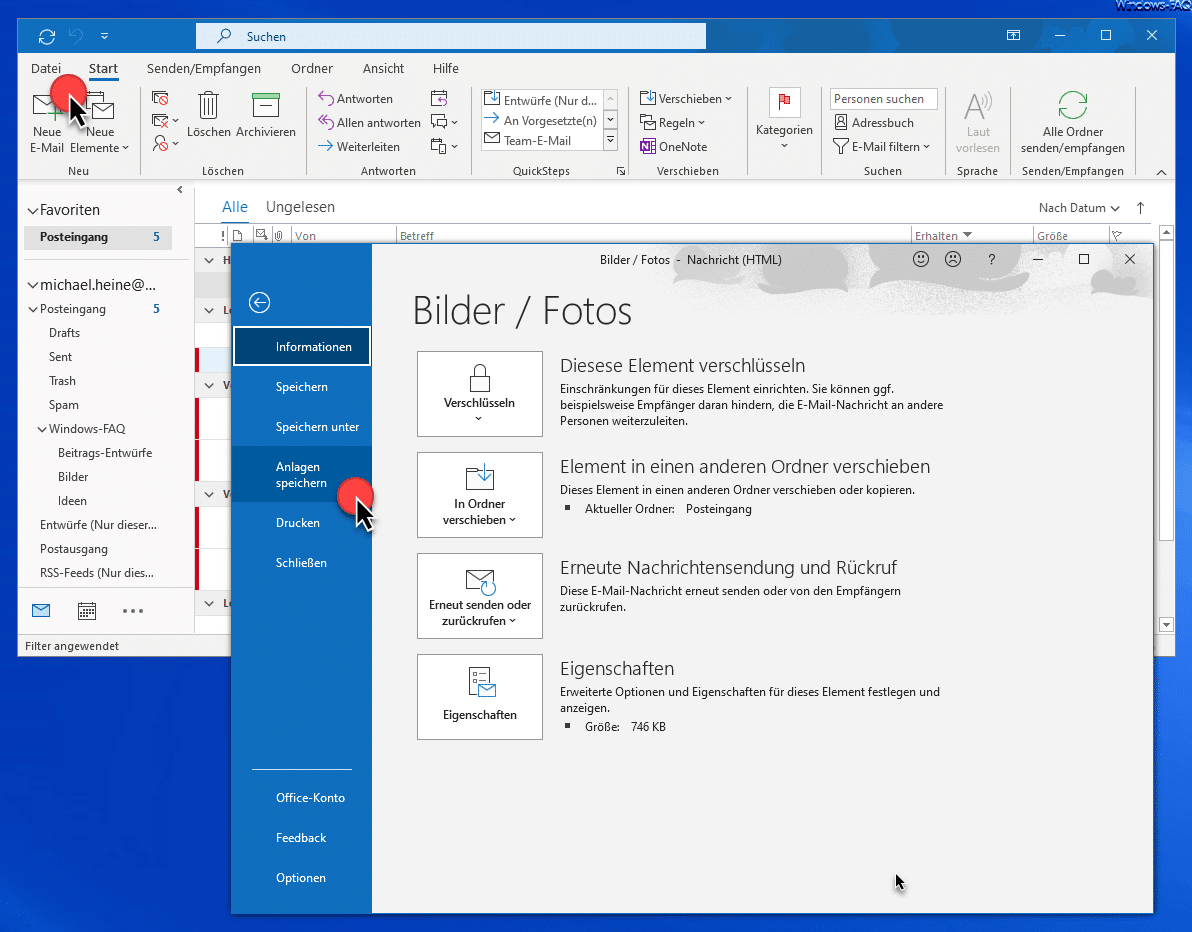Show Ungelesen messages filter
The width and height of the screenshot is (1192, 932).
(x=300, y=207)
